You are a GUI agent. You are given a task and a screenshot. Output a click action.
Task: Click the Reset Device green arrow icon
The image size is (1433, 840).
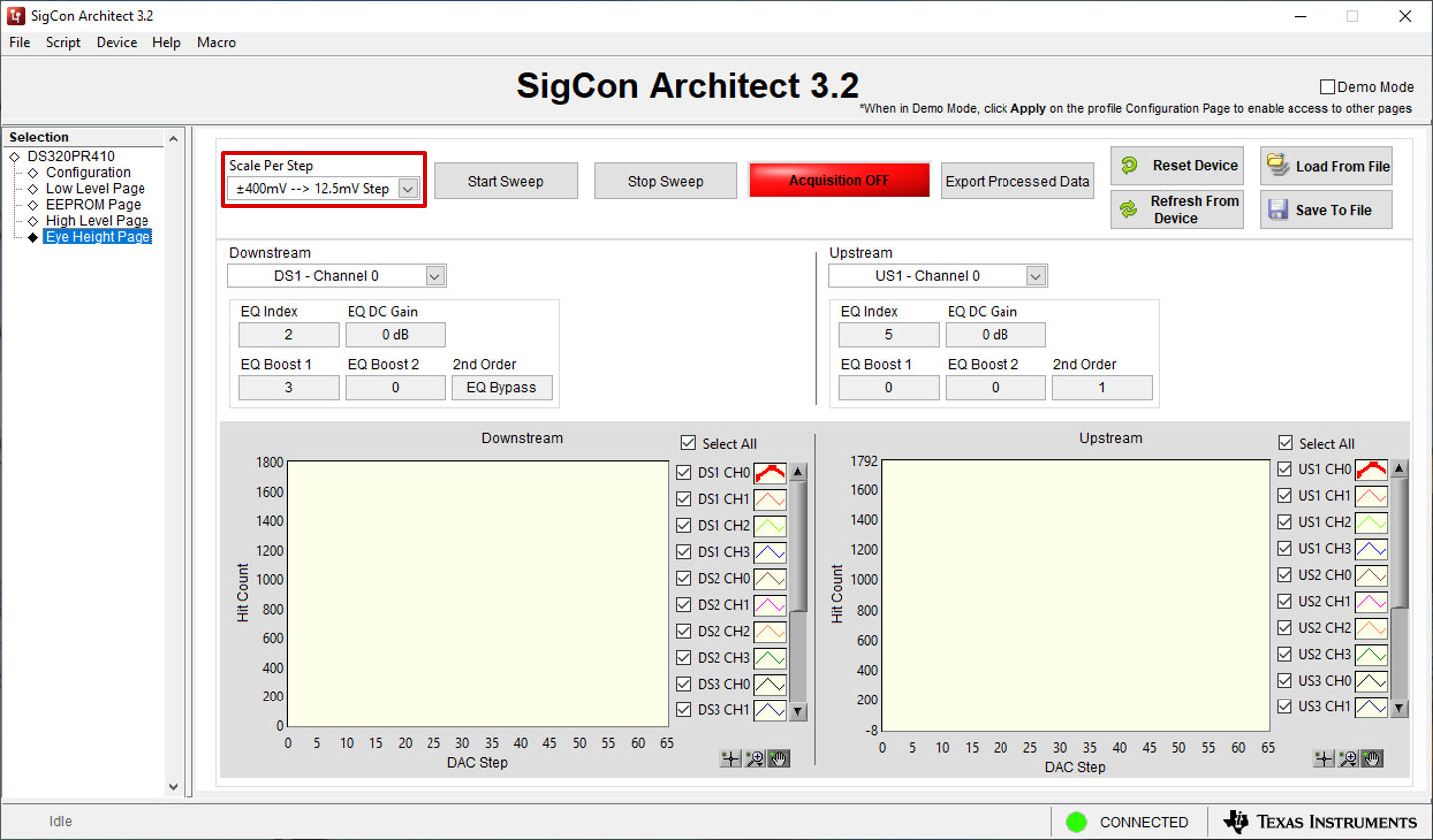(1129, 166)
